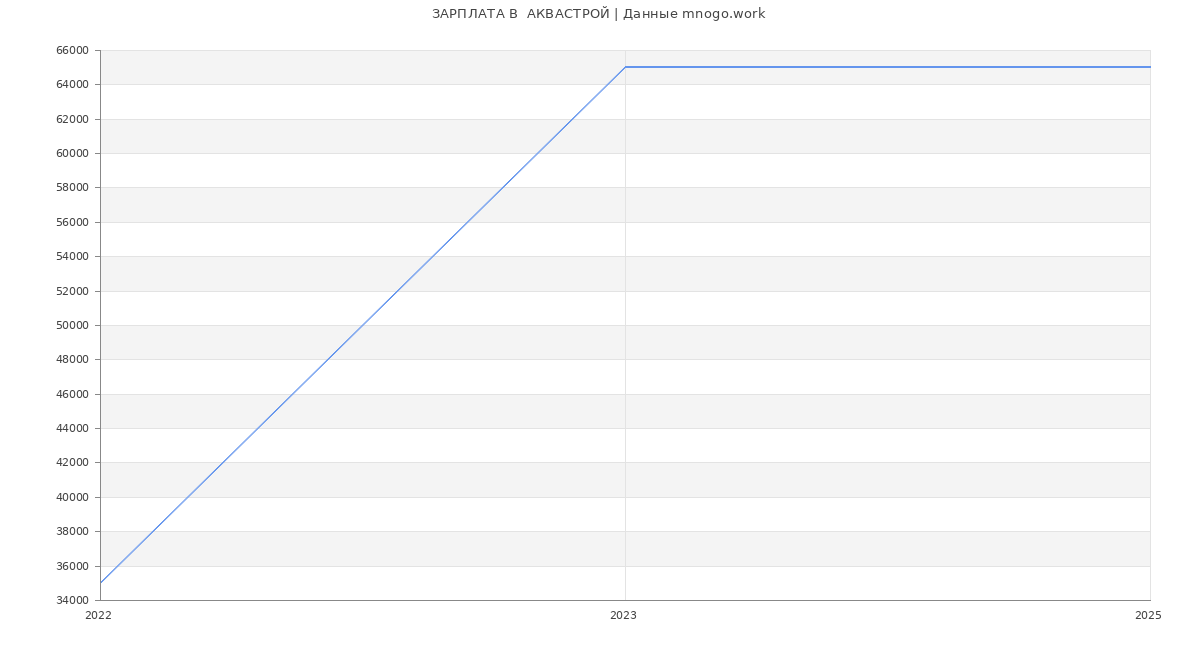
Task: Click the y-axis label 58000
Action: (x=72, y=187)
